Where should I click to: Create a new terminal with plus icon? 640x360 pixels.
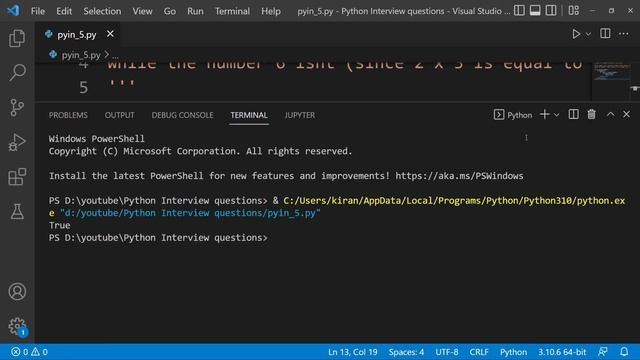click(544, 115)
